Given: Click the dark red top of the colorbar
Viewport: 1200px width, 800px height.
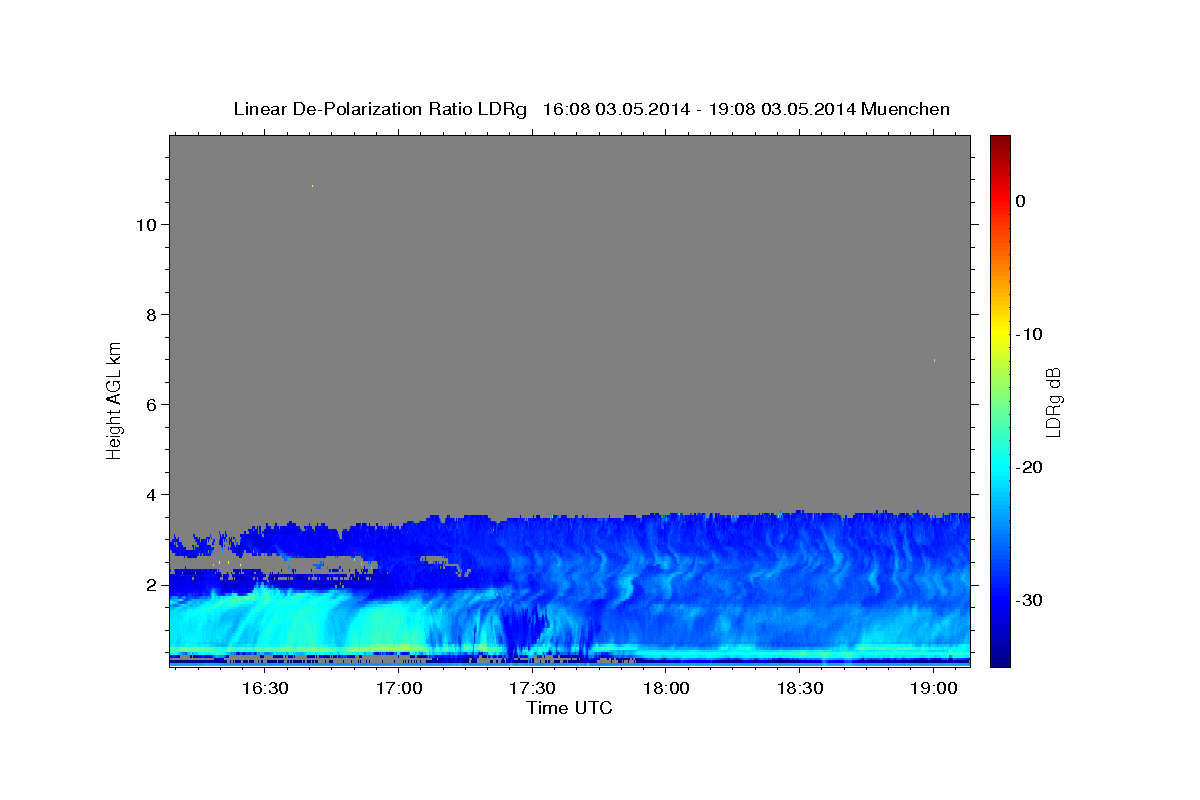Looking at the screenshot, I should (1000, 145).
